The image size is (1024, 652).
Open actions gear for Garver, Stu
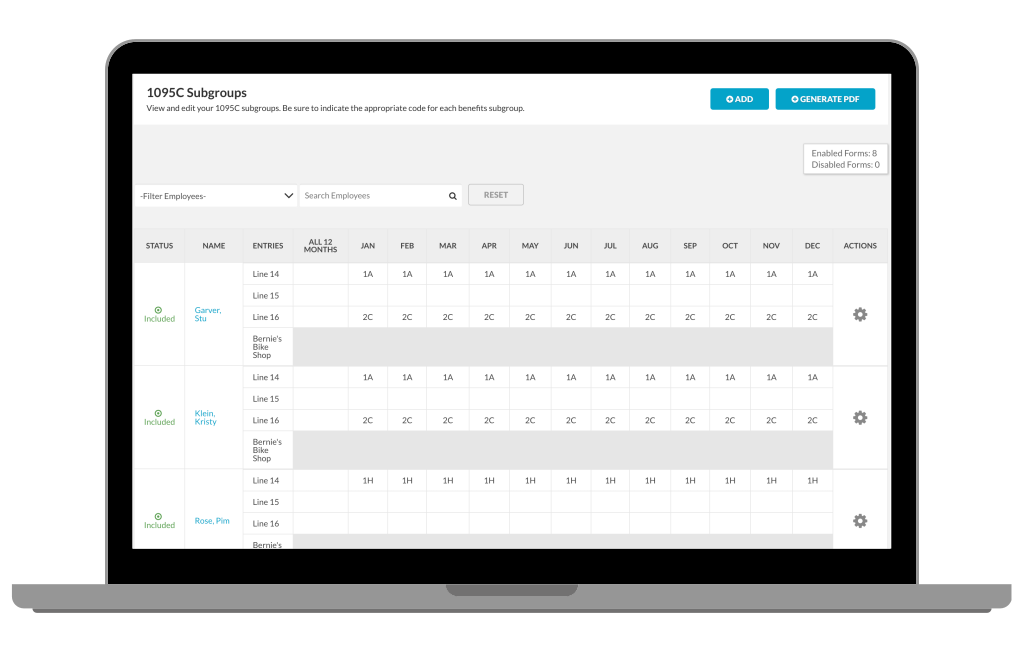click(859, 314)
